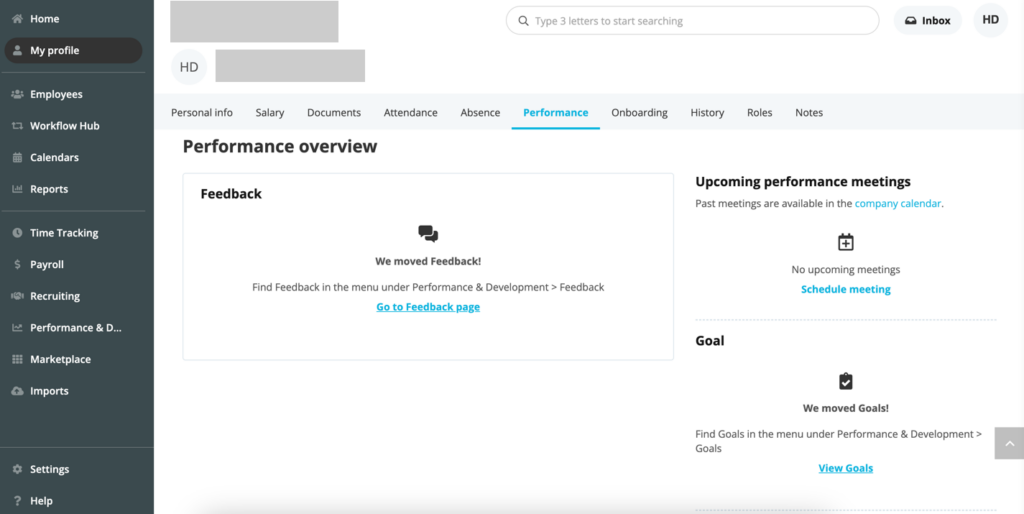This screenshot has height=514, width=1024.
Task: Click the Calendars grid icon
Action: point(18,157)
